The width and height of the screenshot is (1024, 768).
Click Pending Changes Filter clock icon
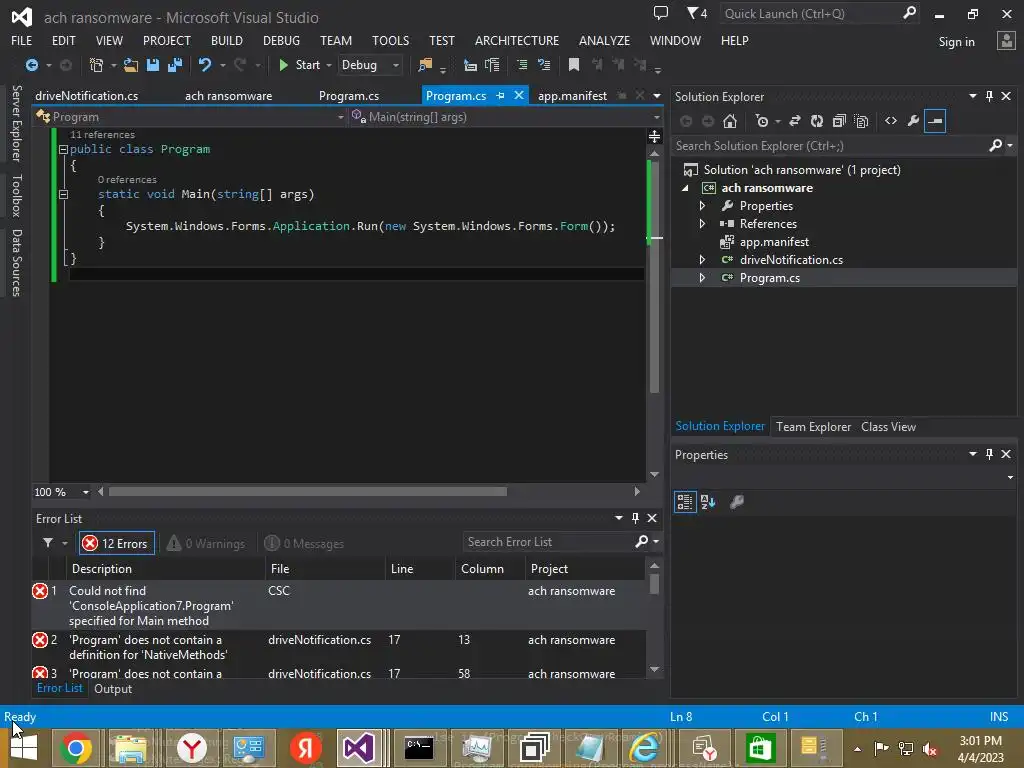coord(761,121)
